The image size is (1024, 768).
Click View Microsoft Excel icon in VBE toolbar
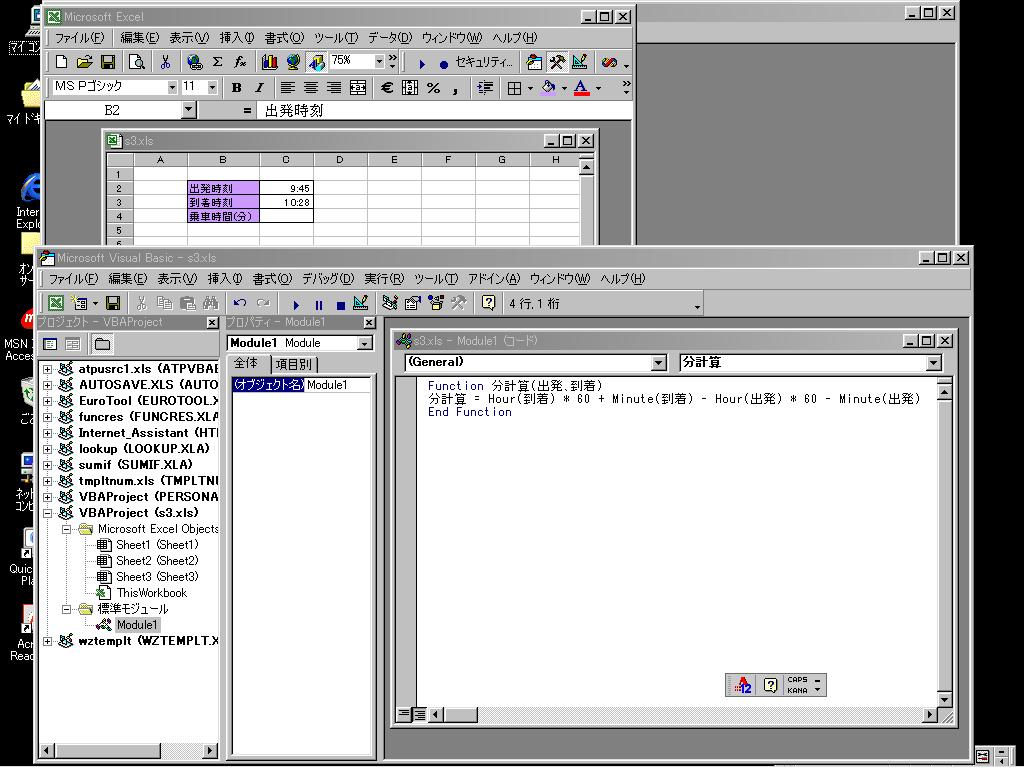56,303
